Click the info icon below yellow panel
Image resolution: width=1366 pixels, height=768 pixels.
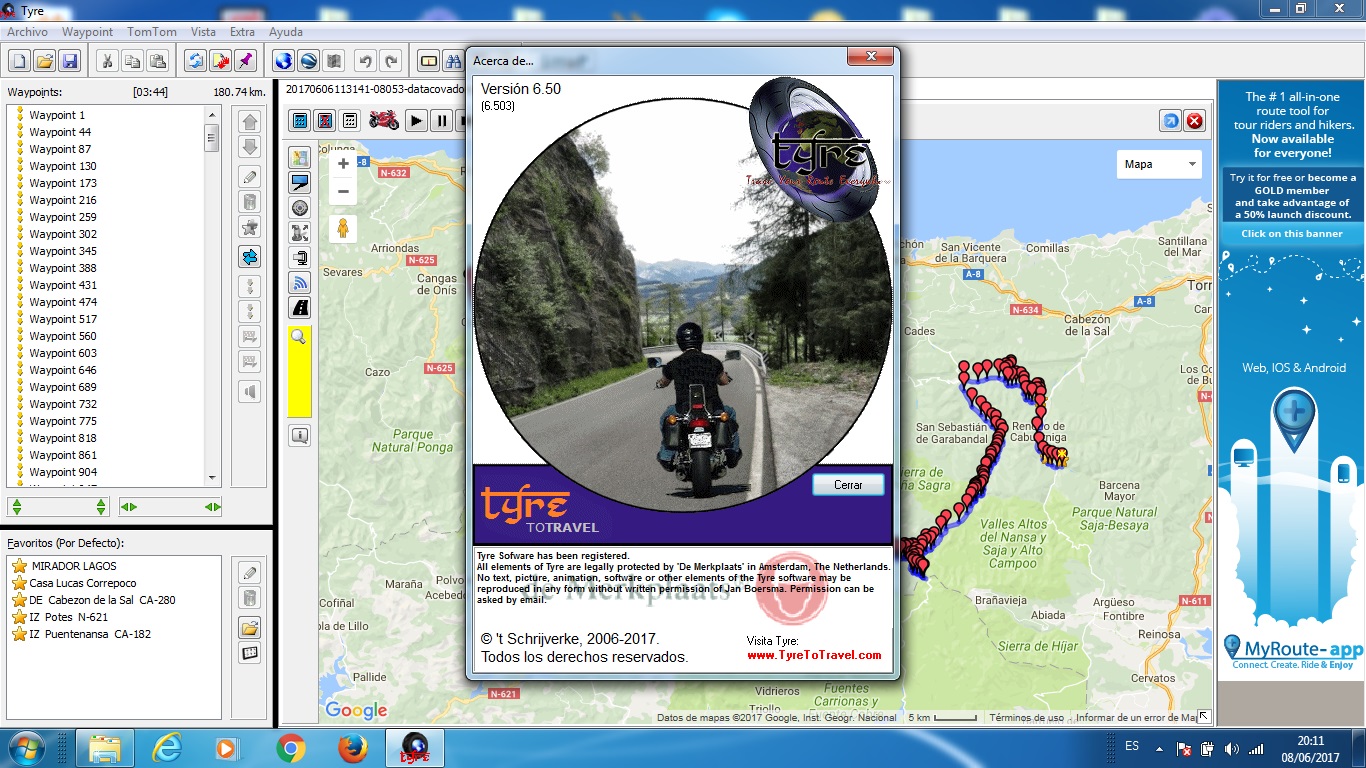[299, 436]
